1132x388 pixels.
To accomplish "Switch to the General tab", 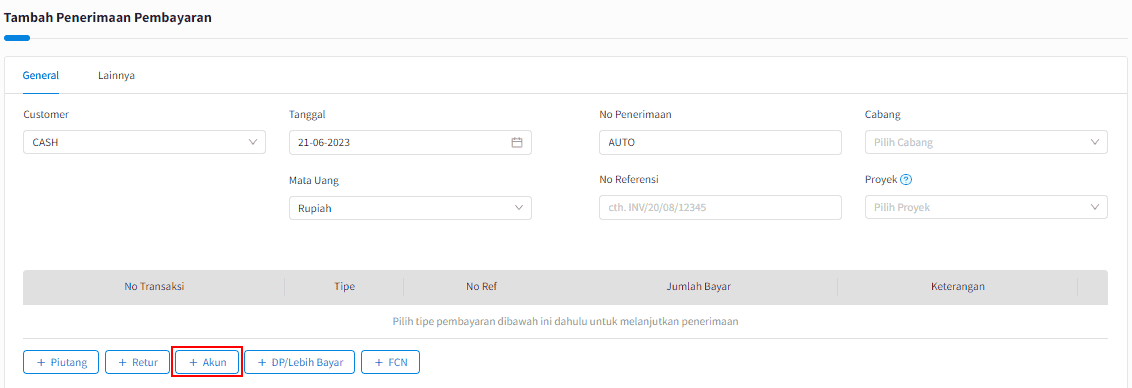I will coord(40,75).
